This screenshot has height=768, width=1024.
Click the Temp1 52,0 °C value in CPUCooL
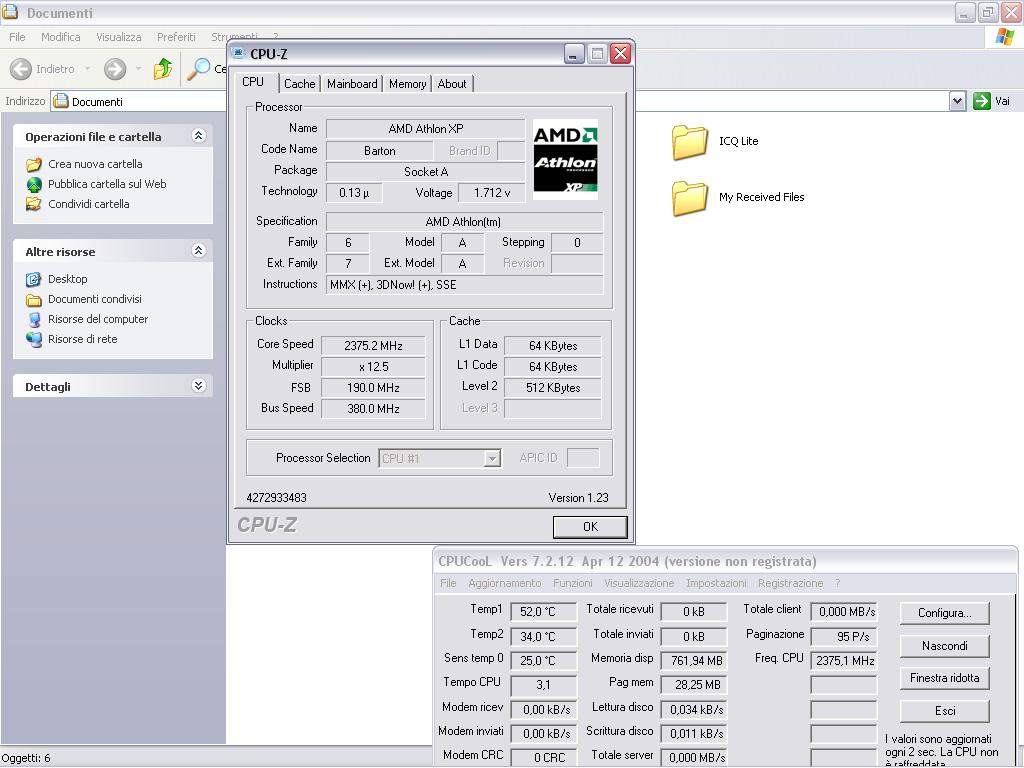coord(543,612)
